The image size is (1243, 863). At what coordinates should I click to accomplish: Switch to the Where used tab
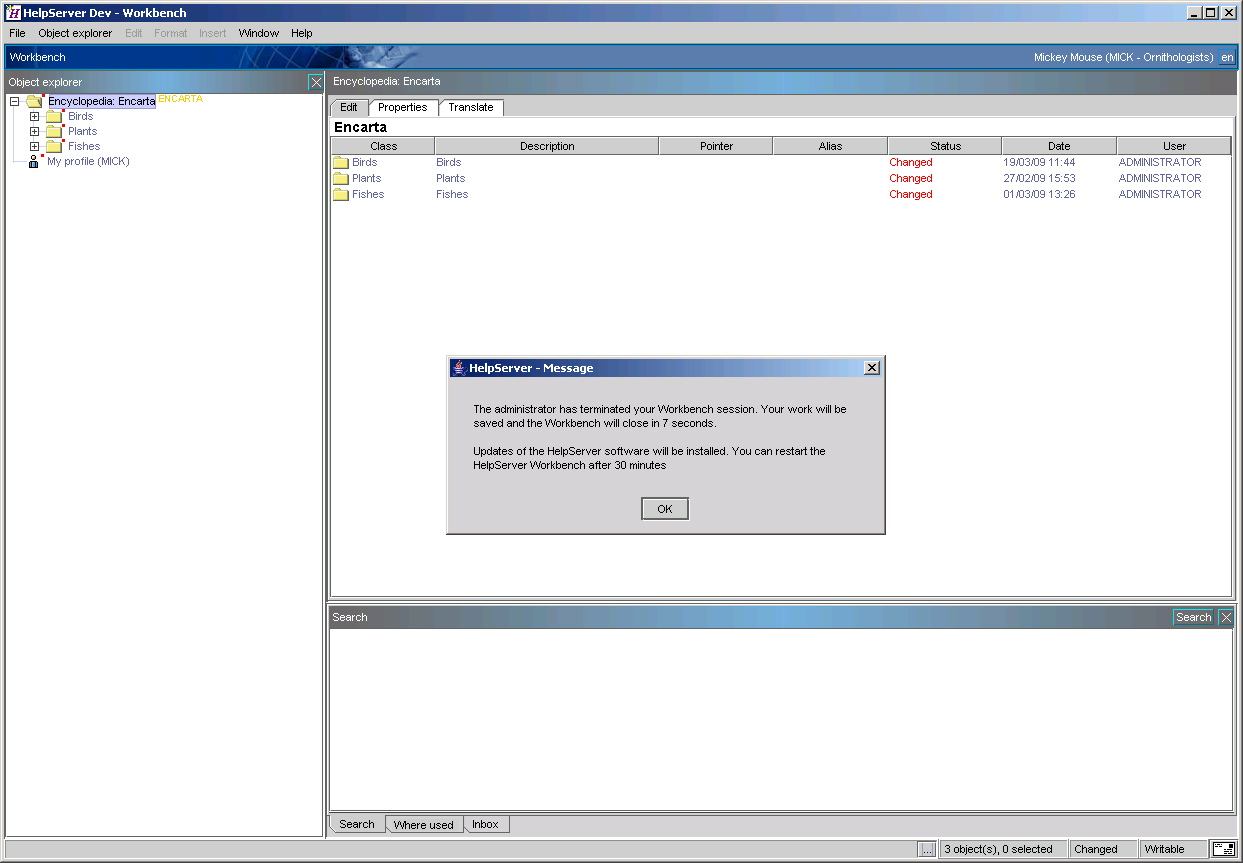click(x=424, y=824)
